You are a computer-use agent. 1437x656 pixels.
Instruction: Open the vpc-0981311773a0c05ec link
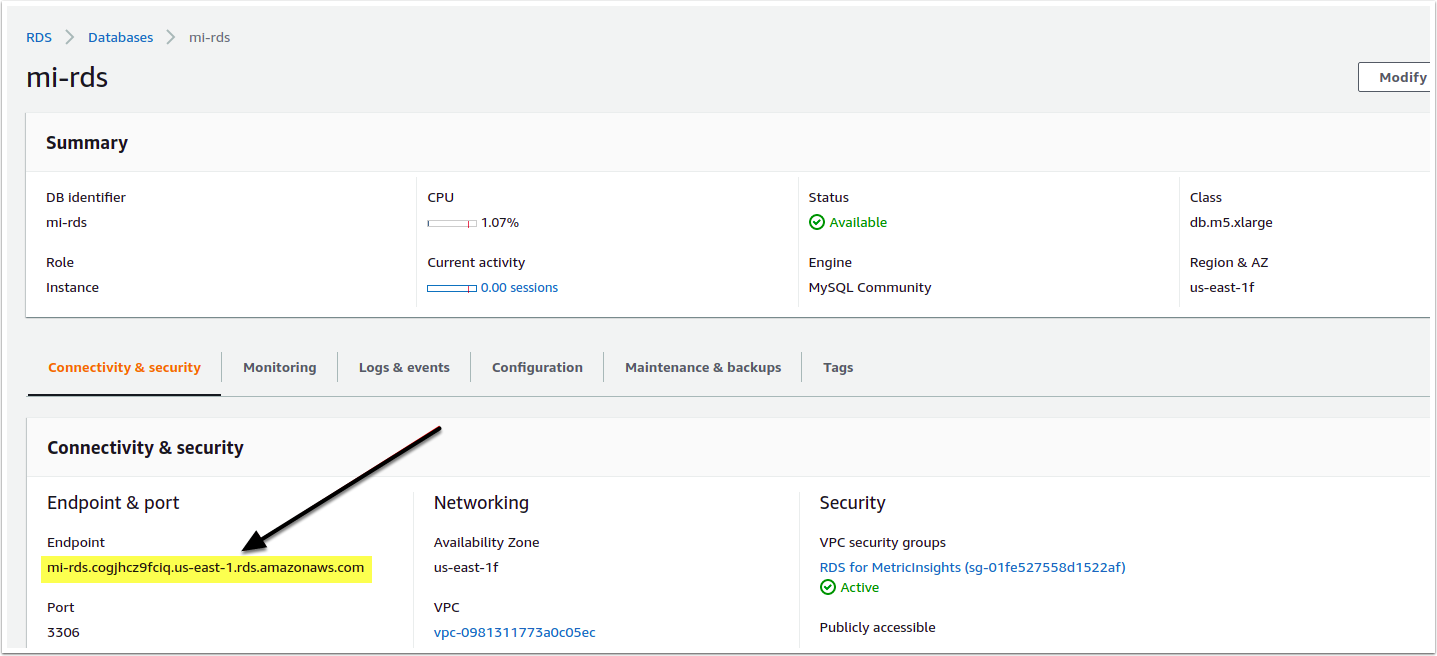[514, 632]
